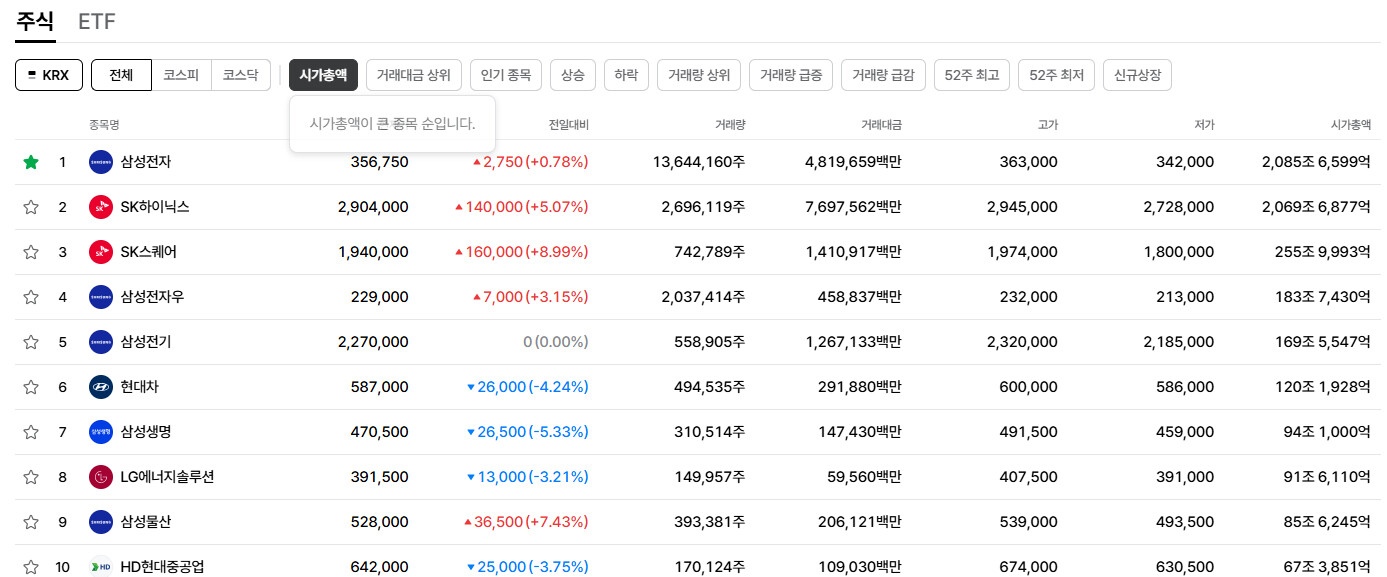
Task: Open the LG에너지솔루션 stock name link
Action: click(168, 477)
